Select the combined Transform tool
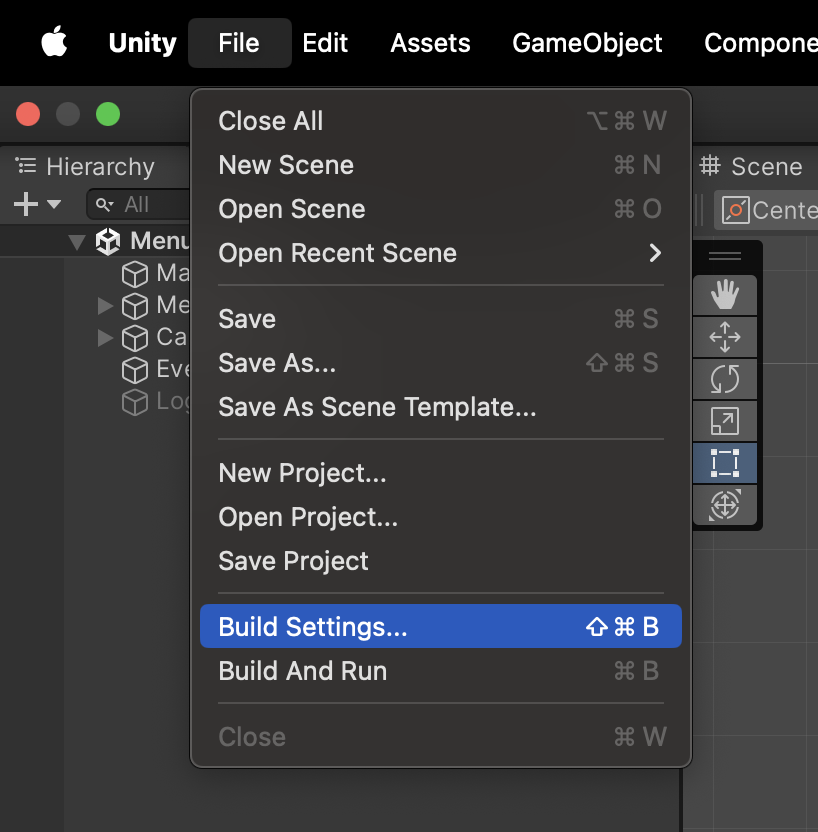818x832 pixels. click(x=724, y=506)
